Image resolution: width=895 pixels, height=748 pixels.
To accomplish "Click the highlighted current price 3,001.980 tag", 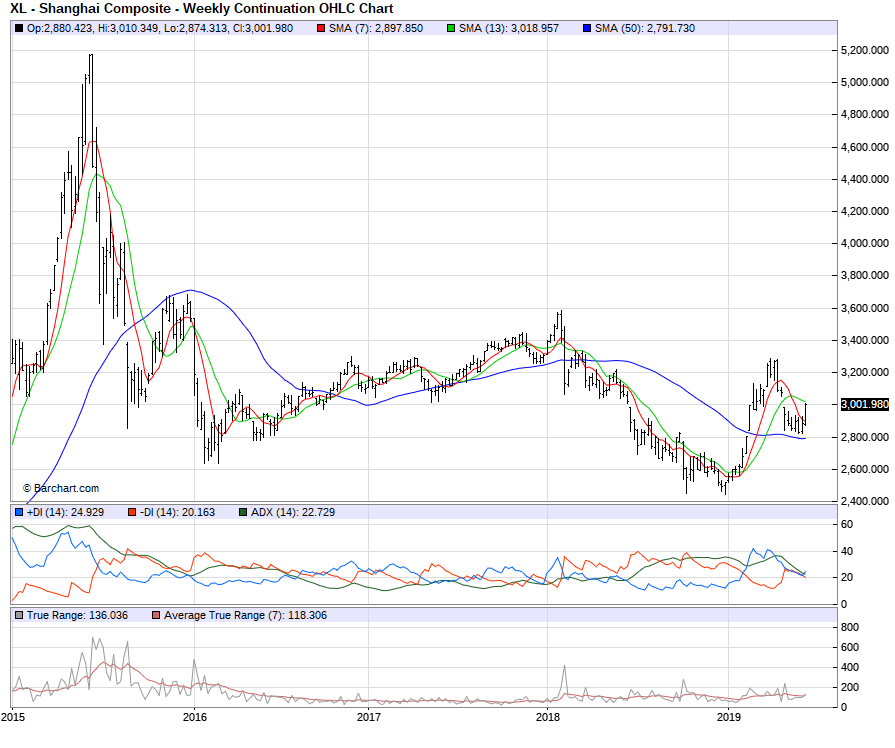I will tap(865, 404).
